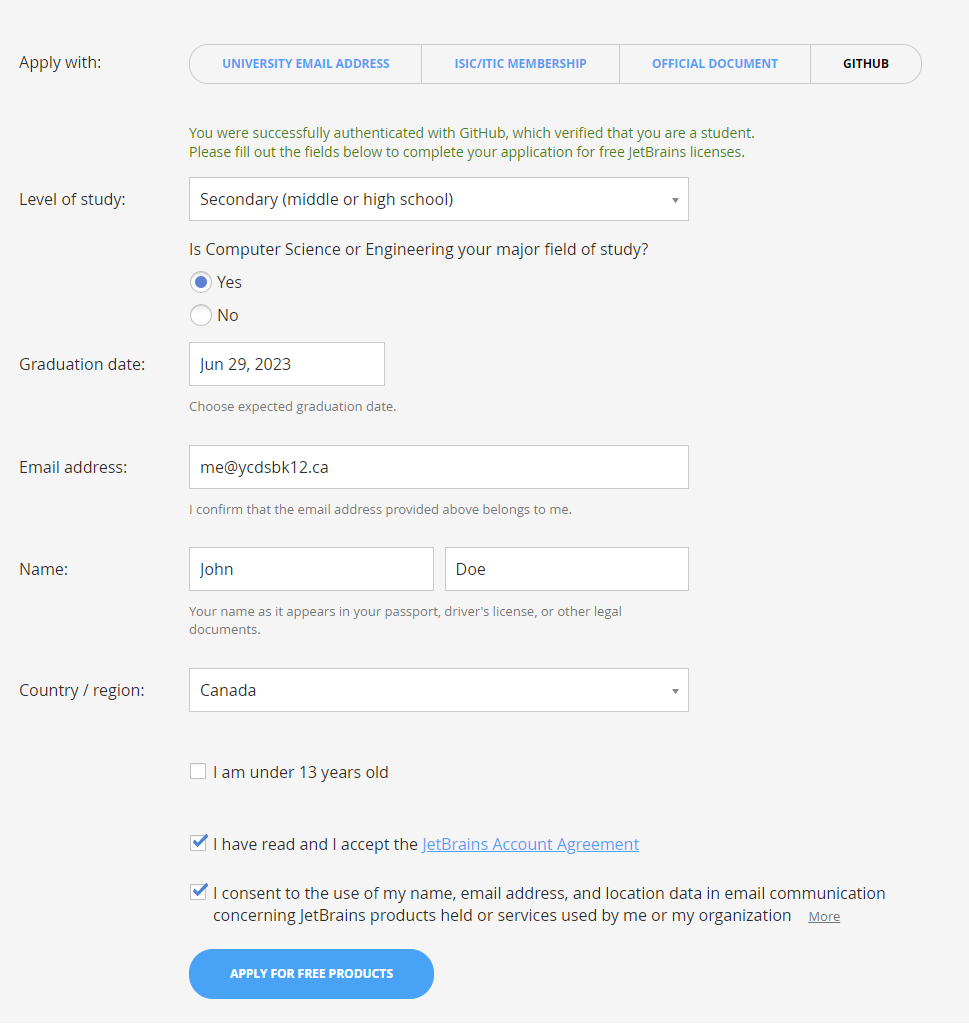Expand the Country / region selector
The width and height of the screenshot is (969, 1031).
pyautogui.click(x=438, y=690)
